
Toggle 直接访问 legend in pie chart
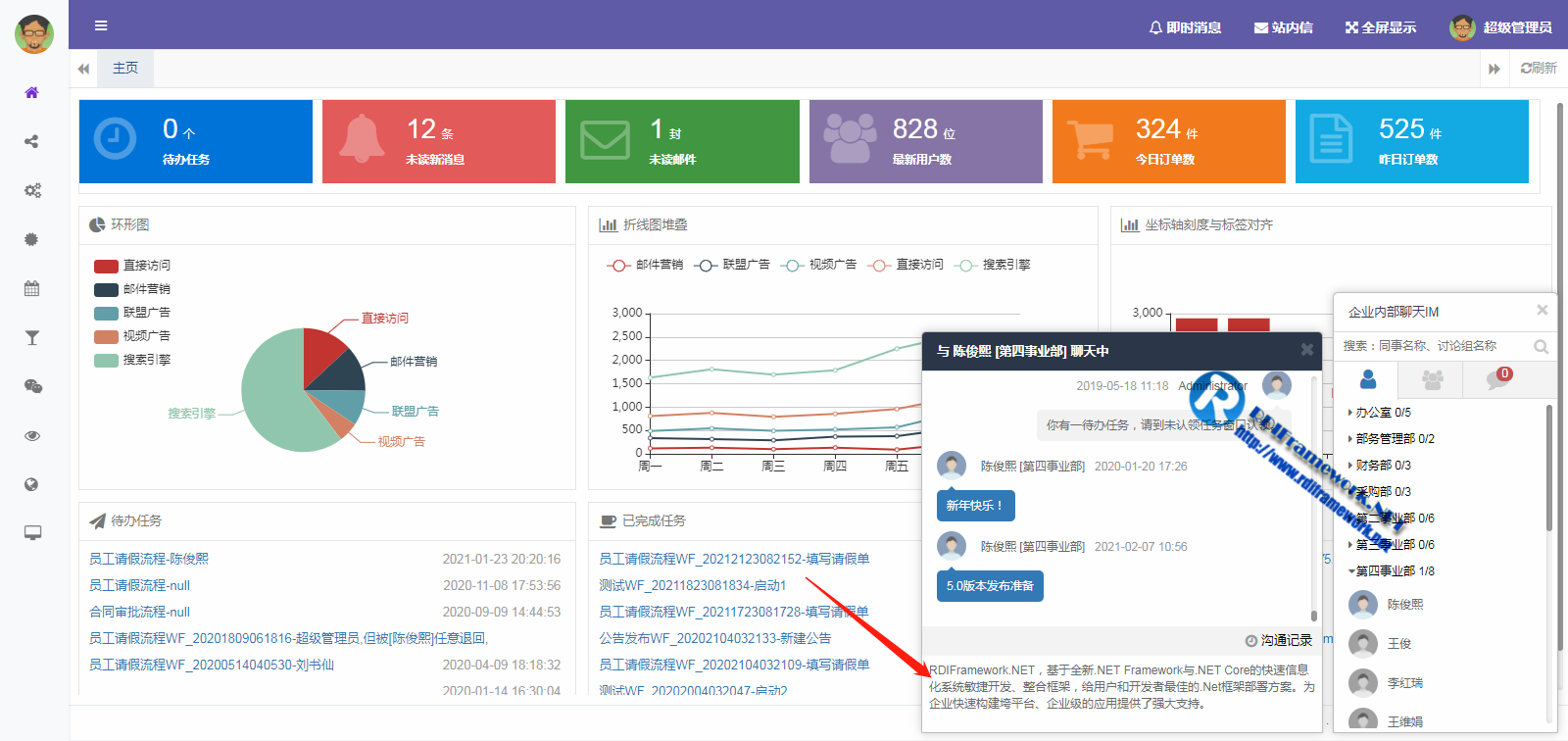132,266
